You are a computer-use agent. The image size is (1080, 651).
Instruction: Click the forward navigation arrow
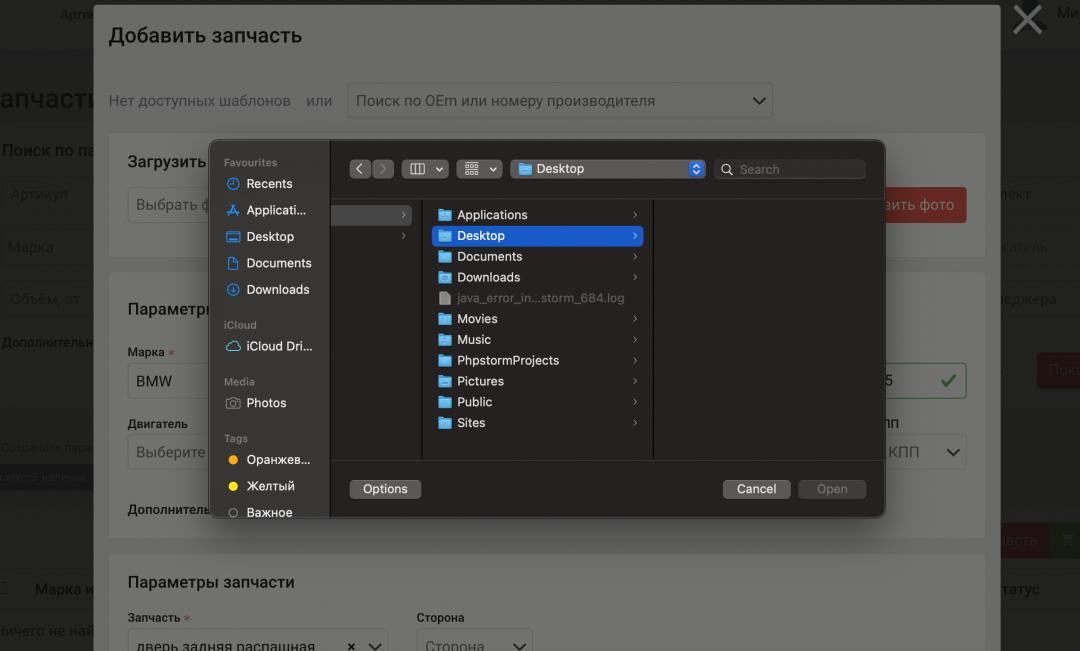(383, 169)
